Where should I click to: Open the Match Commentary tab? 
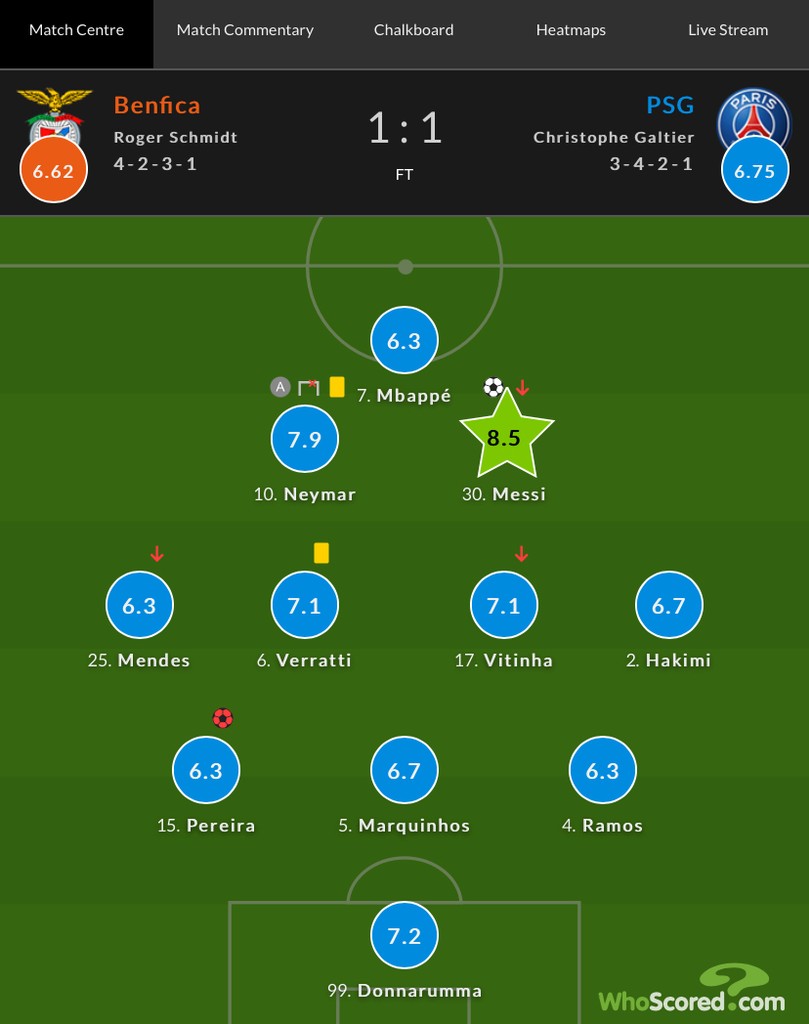click(245, 30)
